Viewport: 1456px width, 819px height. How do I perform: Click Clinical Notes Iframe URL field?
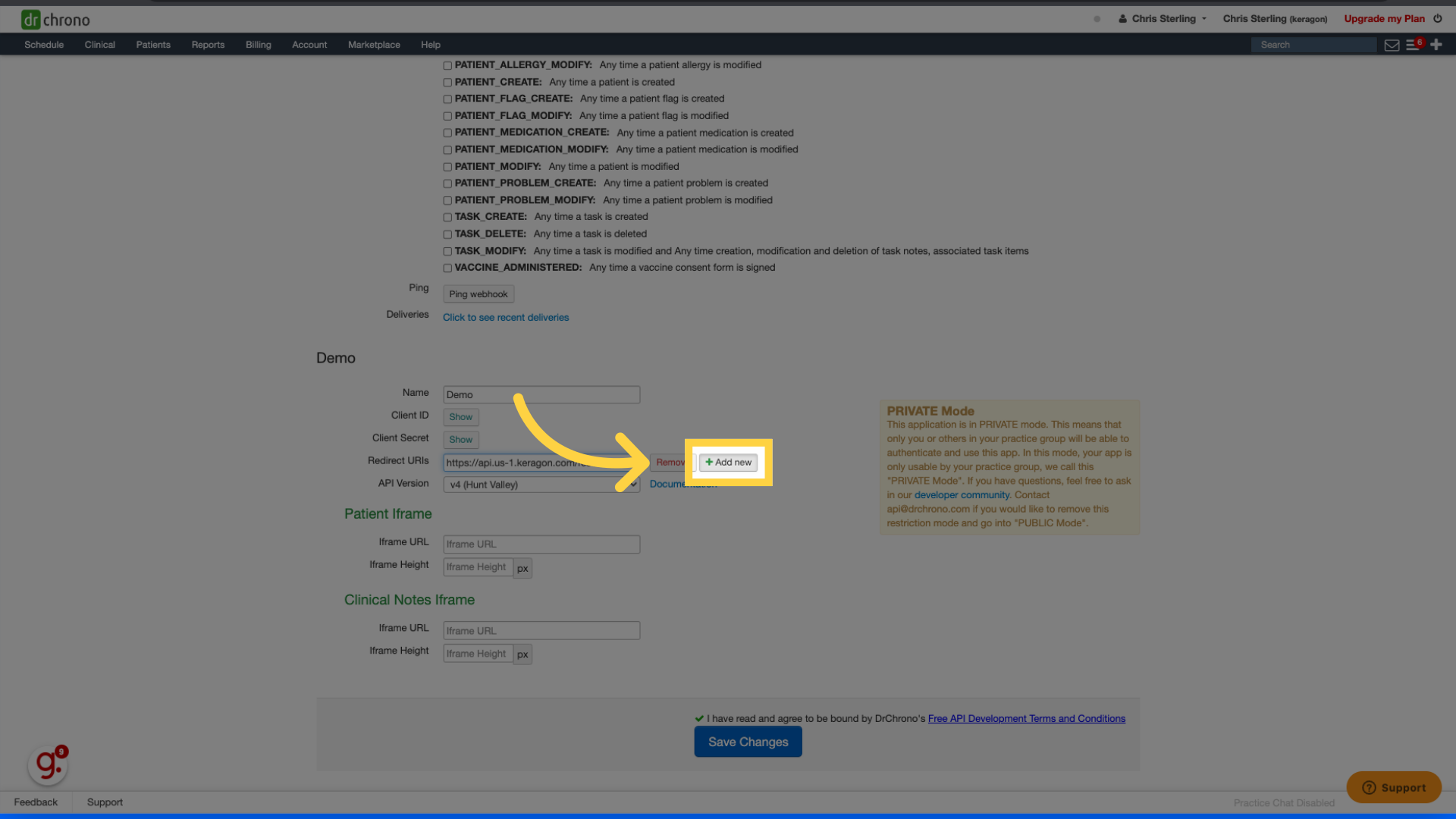coord(541,631)
